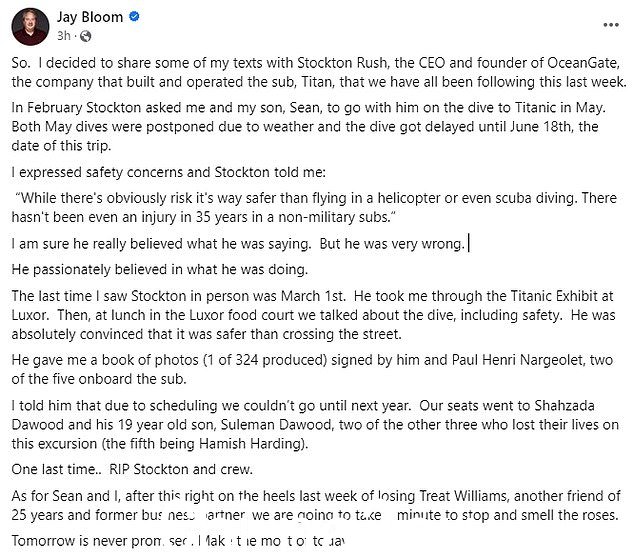Click the opening paragraph mentioning OceanGate

coord(319,72)
